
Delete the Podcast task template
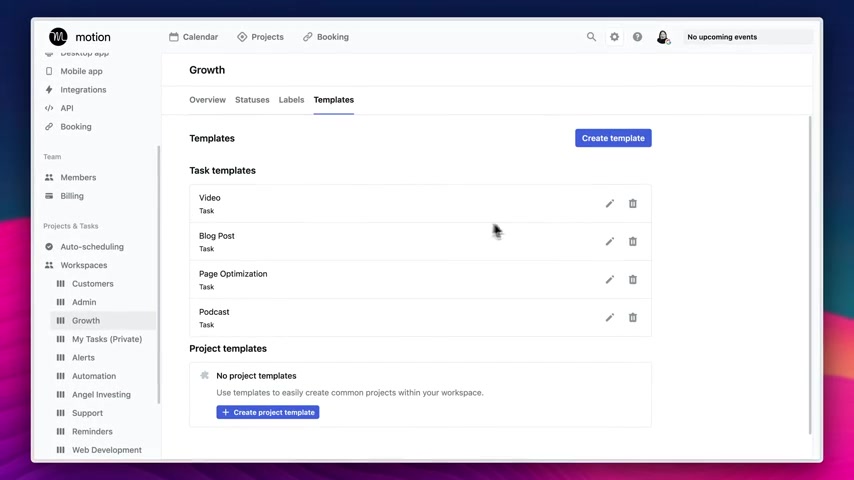coord(632,317)
